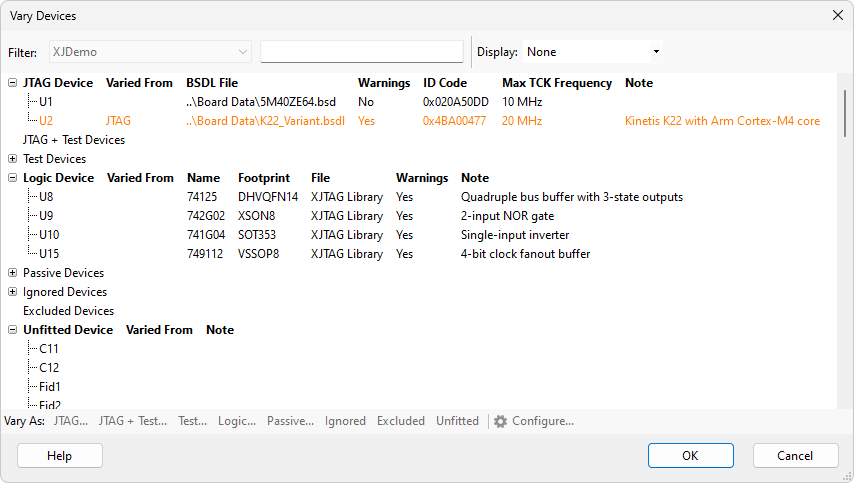Vary selected device as Excluded
Screen dimensions: 854x483
pos(400,422)
